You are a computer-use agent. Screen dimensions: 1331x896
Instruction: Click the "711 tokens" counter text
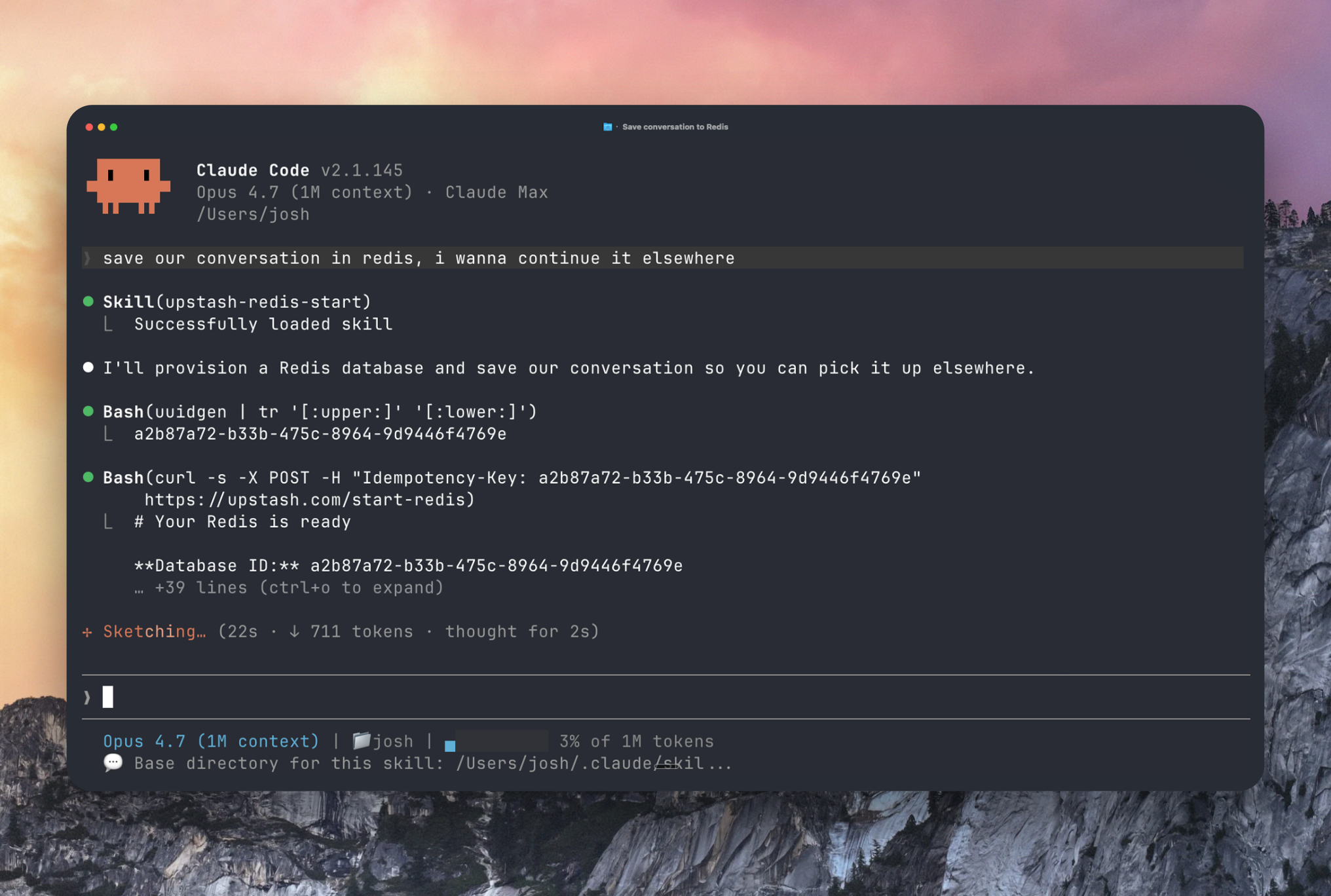click(362, 631)
